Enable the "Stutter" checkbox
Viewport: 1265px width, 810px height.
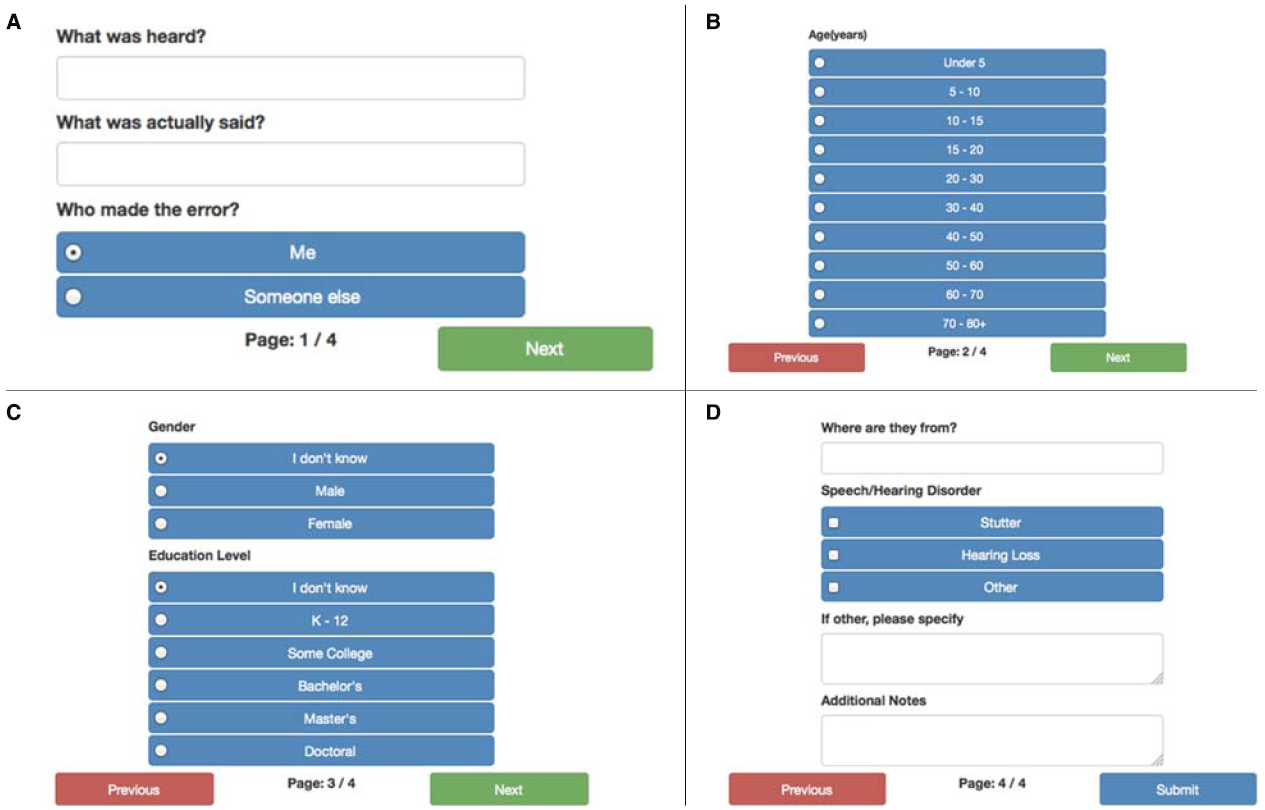click(990, 521)
